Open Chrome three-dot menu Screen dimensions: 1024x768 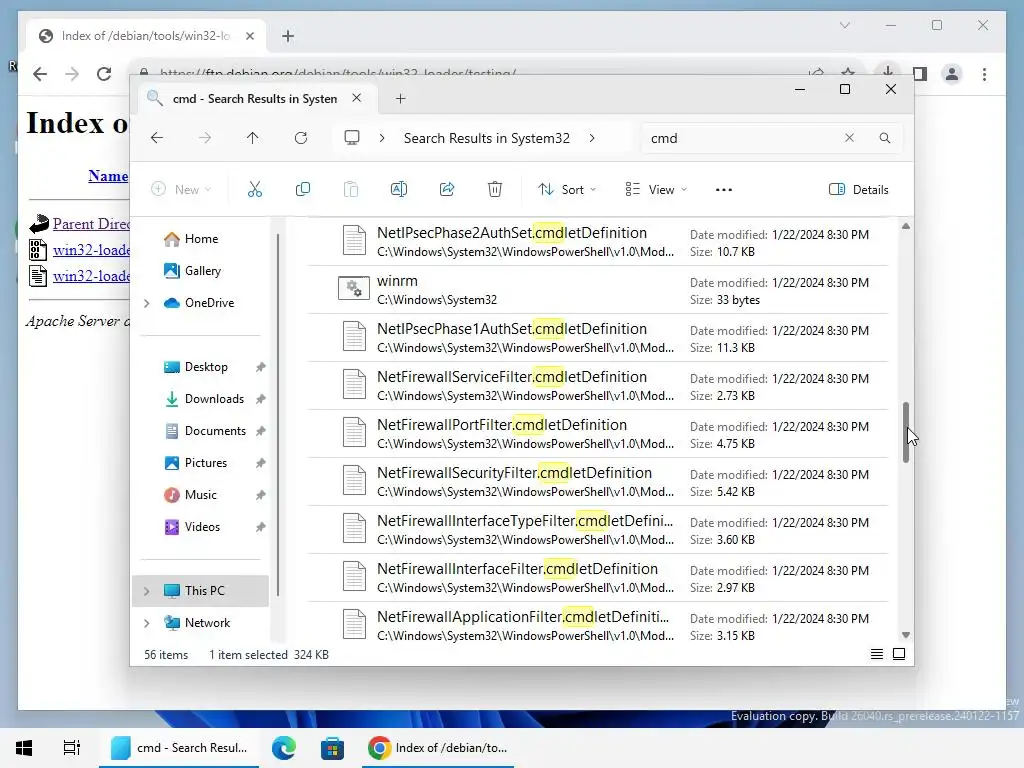point(984,74)
